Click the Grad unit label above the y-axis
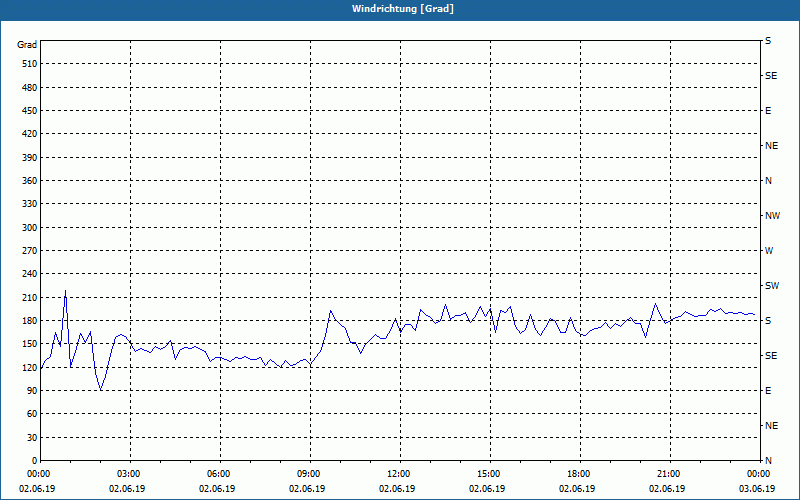Screen dimensions: 800x500 (27, 45)
